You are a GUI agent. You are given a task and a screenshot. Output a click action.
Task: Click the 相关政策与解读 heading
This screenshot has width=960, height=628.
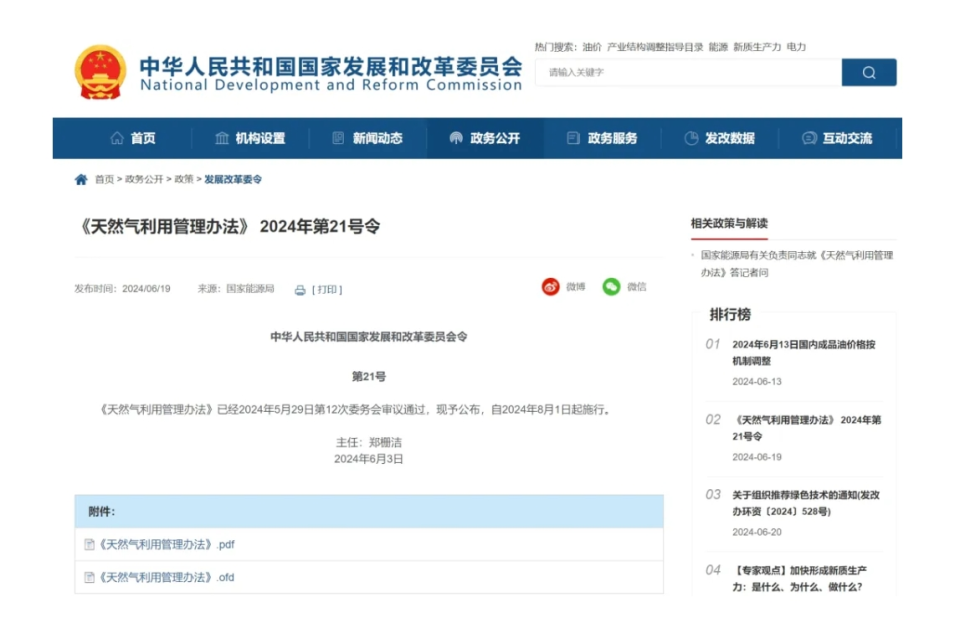(729, 223)
